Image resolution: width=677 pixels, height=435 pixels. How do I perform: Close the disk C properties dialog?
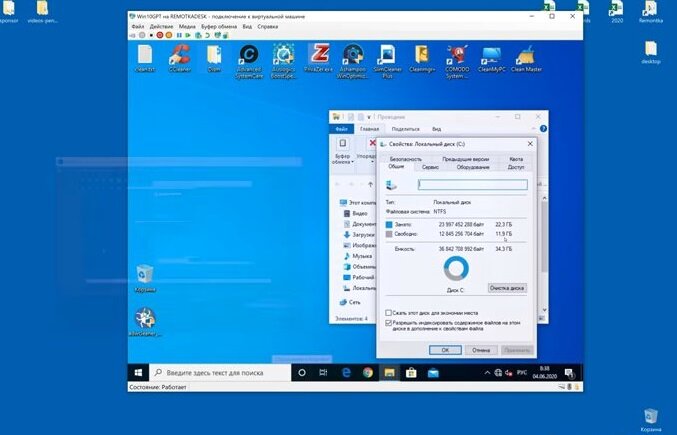click(530, 144)
